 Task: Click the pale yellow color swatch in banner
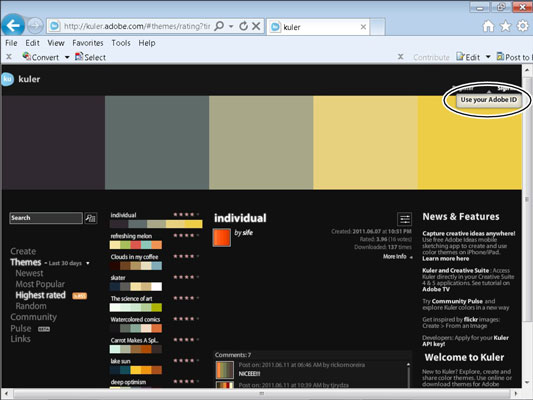pyautogui.click(x=365, y=142)
